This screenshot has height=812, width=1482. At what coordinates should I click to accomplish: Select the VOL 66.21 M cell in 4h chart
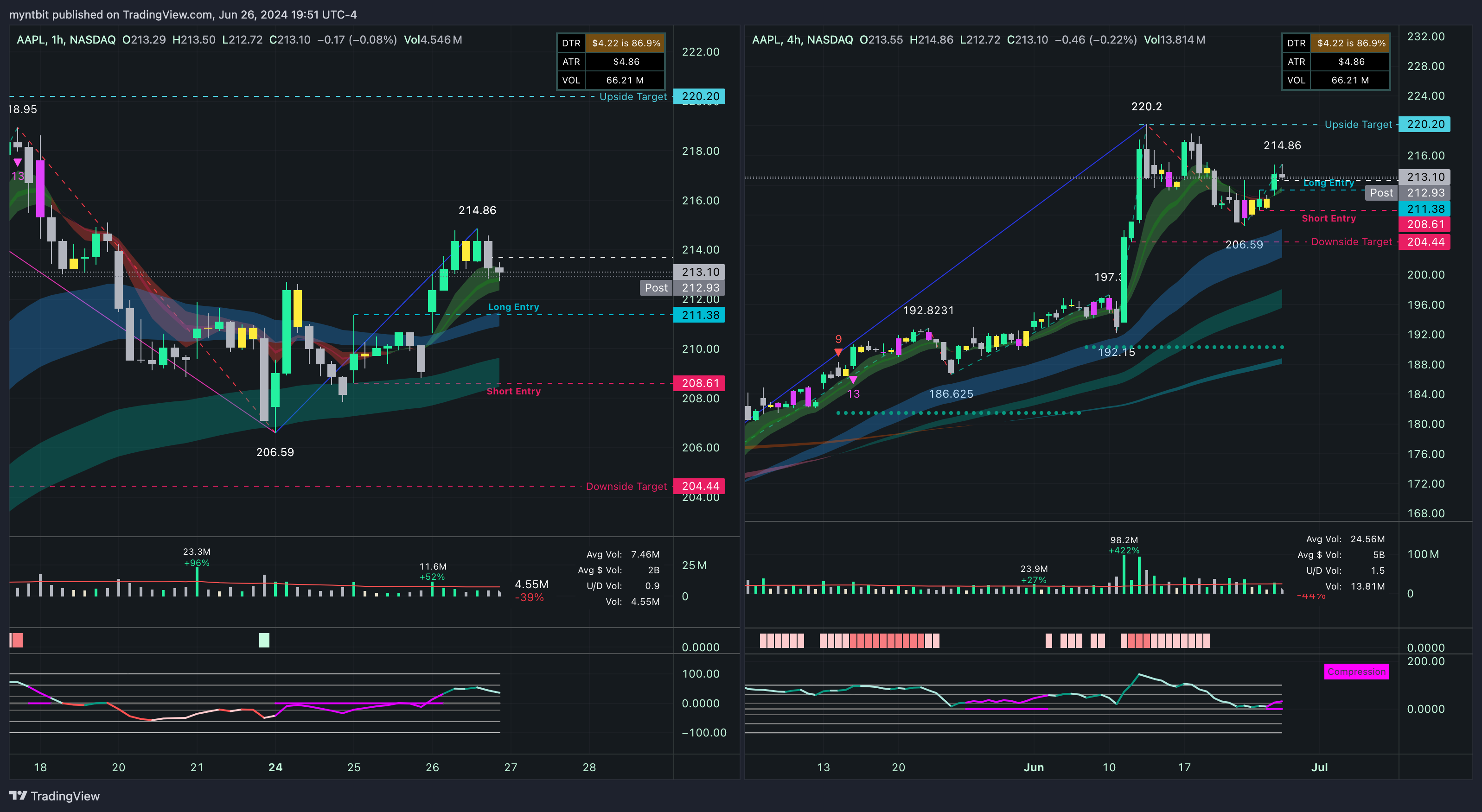click(1350, 80)
